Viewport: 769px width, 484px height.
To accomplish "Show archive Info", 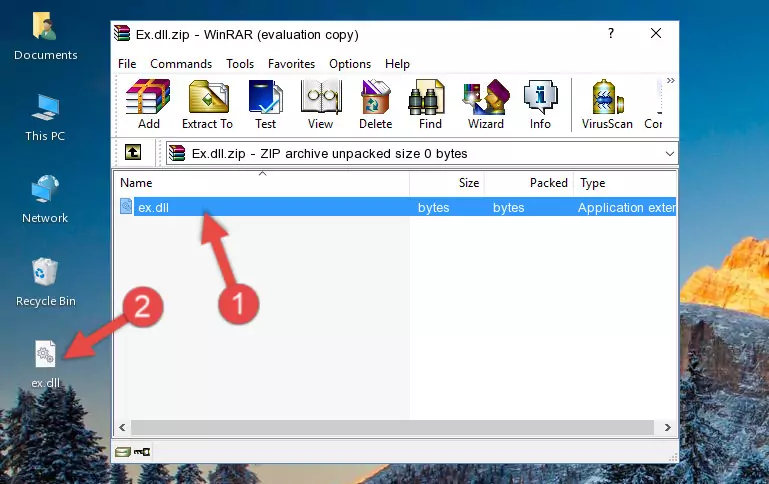I will (540, 104).
